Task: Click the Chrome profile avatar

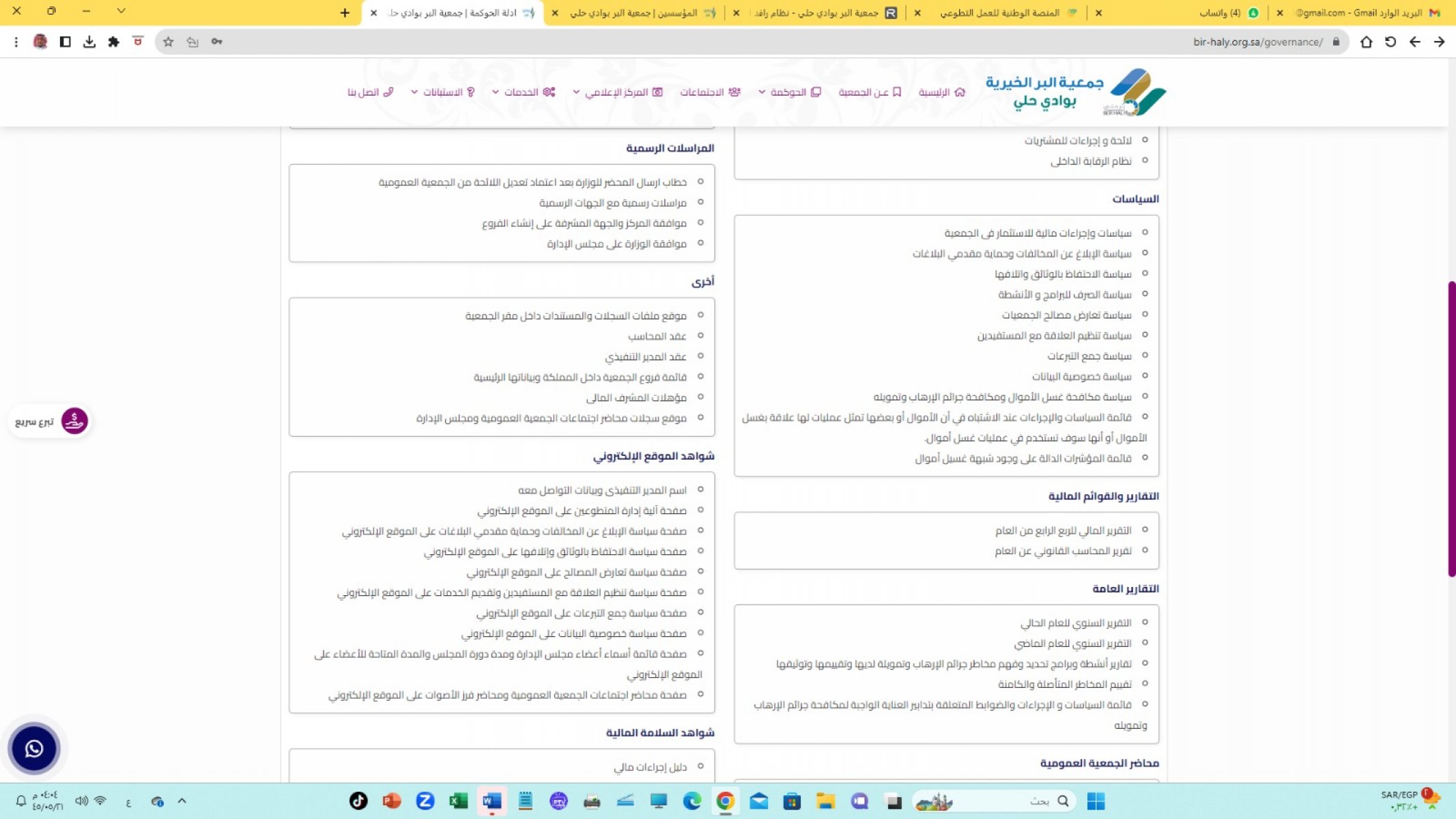Action: pyautogui.click(x=40, y=42)
